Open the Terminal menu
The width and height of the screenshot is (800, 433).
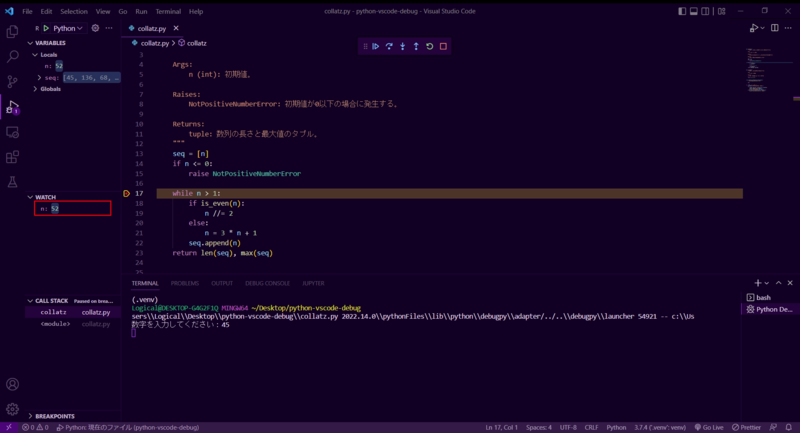168,11
